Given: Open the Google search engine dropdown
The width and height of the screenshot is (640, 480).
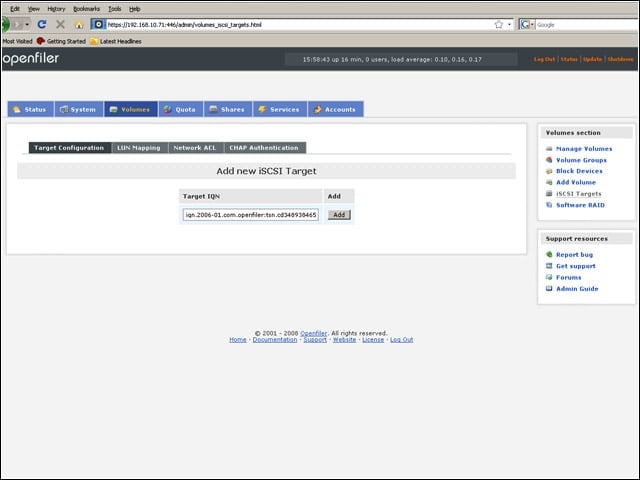Looking at the screenshot, I should pyautogui.click(x=527, y=24).
